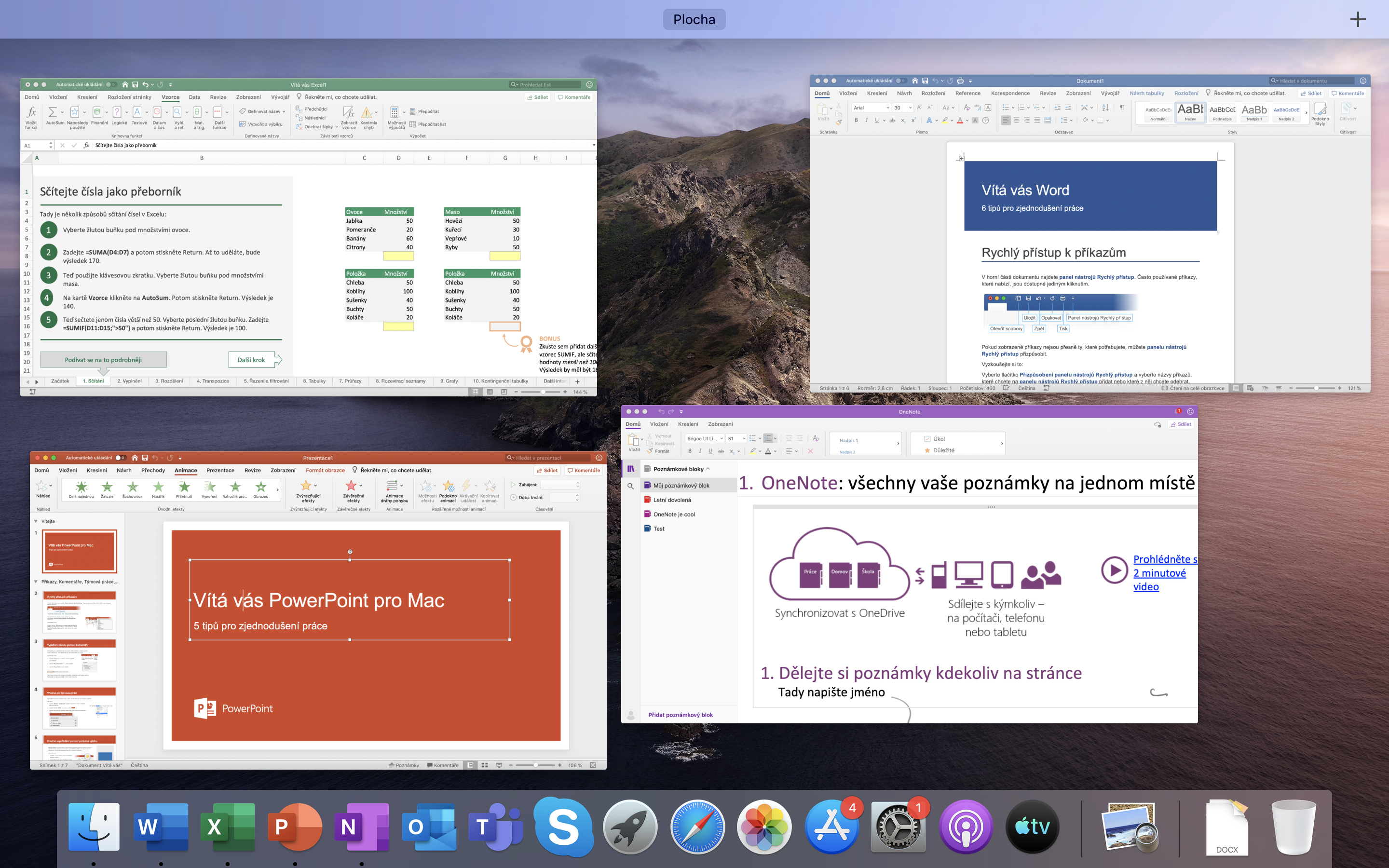
Task: Toggle Automatické ukládání switch in Excel
Action: coord(111,84)
